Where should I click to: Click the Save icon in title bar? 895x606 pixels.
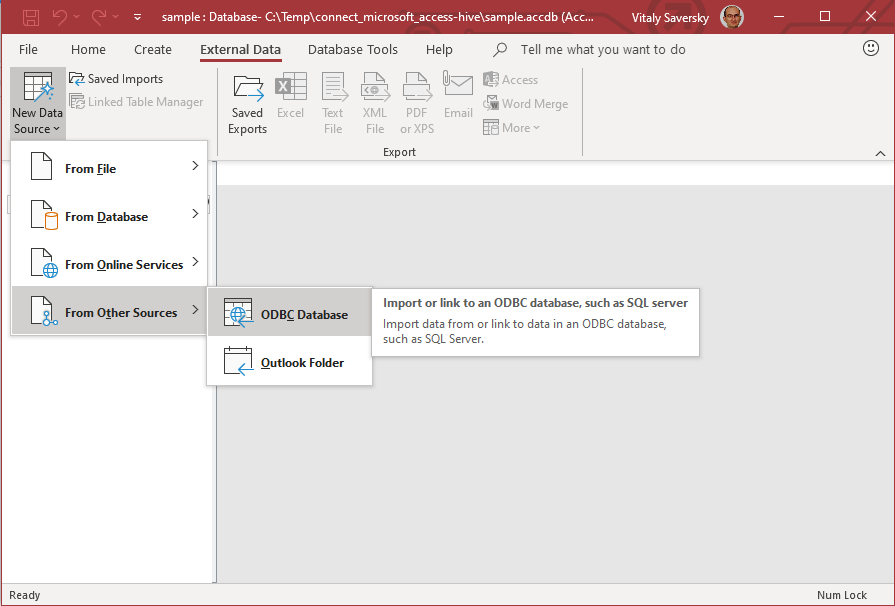tap(31, 17)
